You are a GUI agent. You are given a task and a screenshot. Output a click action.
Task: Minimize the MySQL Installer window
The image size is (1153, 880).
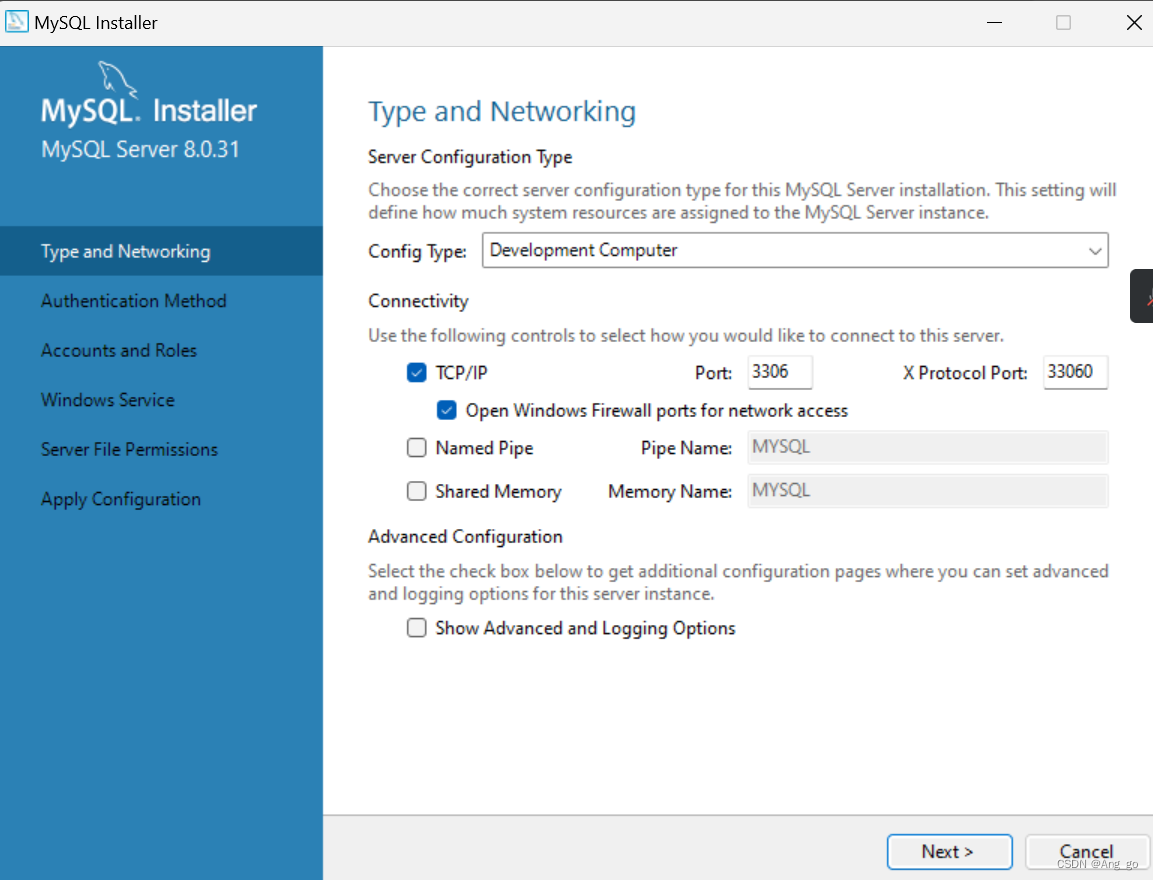(994, 22)
